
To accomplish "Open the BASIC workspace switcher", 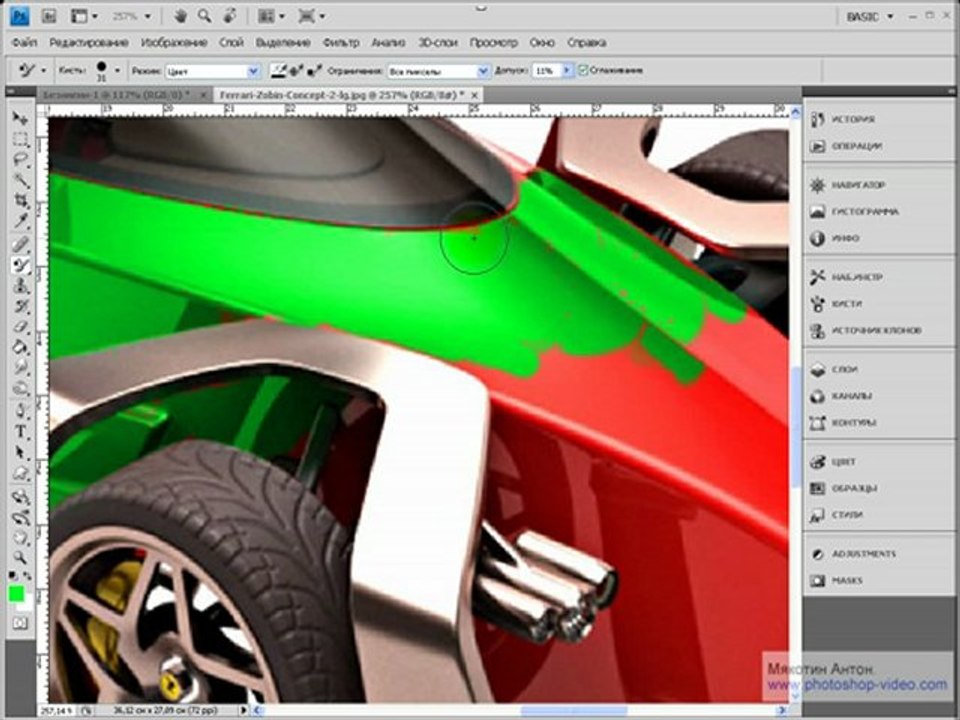I will [x=871, y=17].
